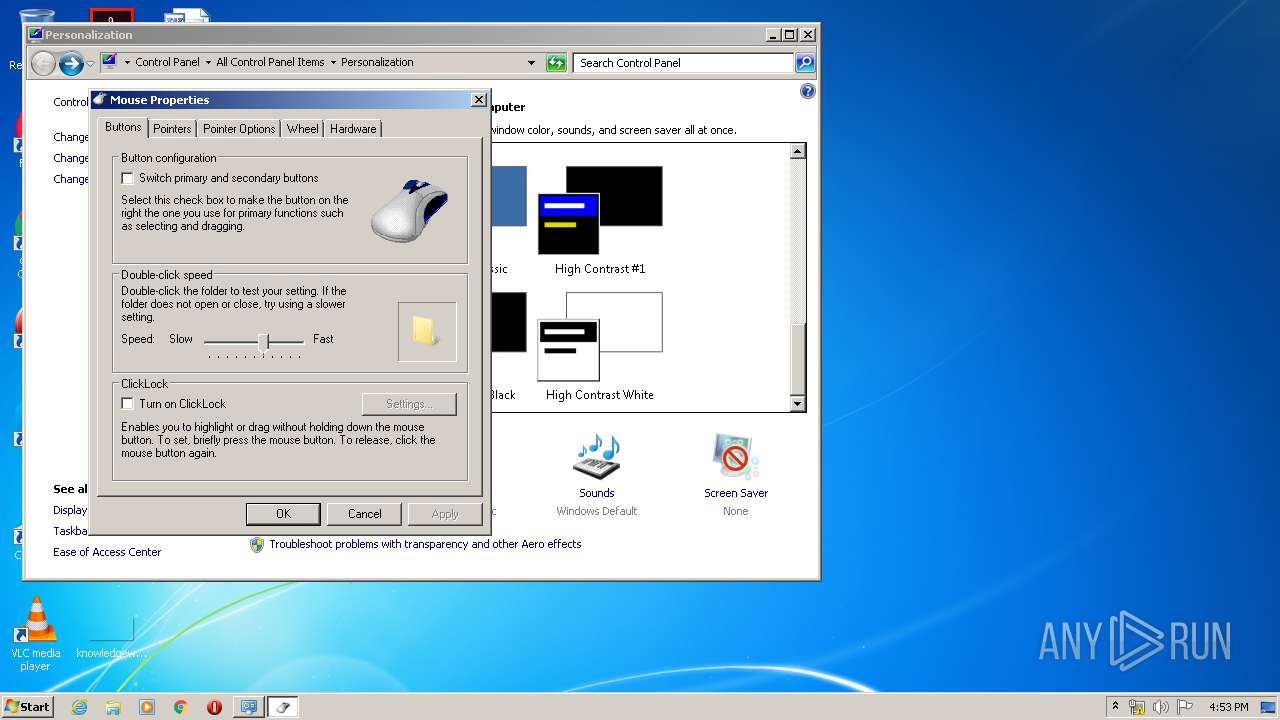Click the Windows Start button
1280x720 pixels.
click(28, 707)
